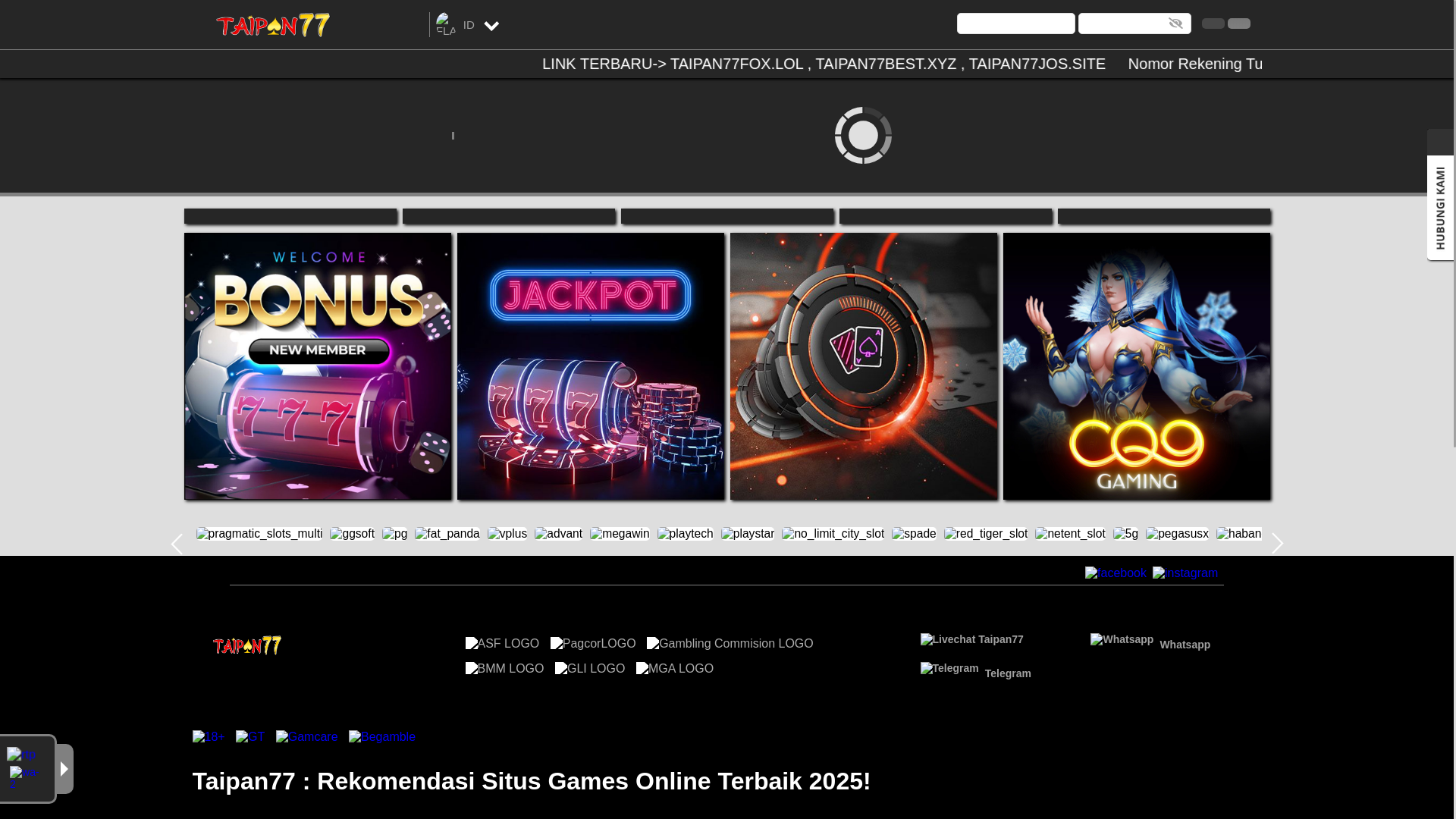
Task: Click the ASF LOGO image
Action: pos(502,643)
